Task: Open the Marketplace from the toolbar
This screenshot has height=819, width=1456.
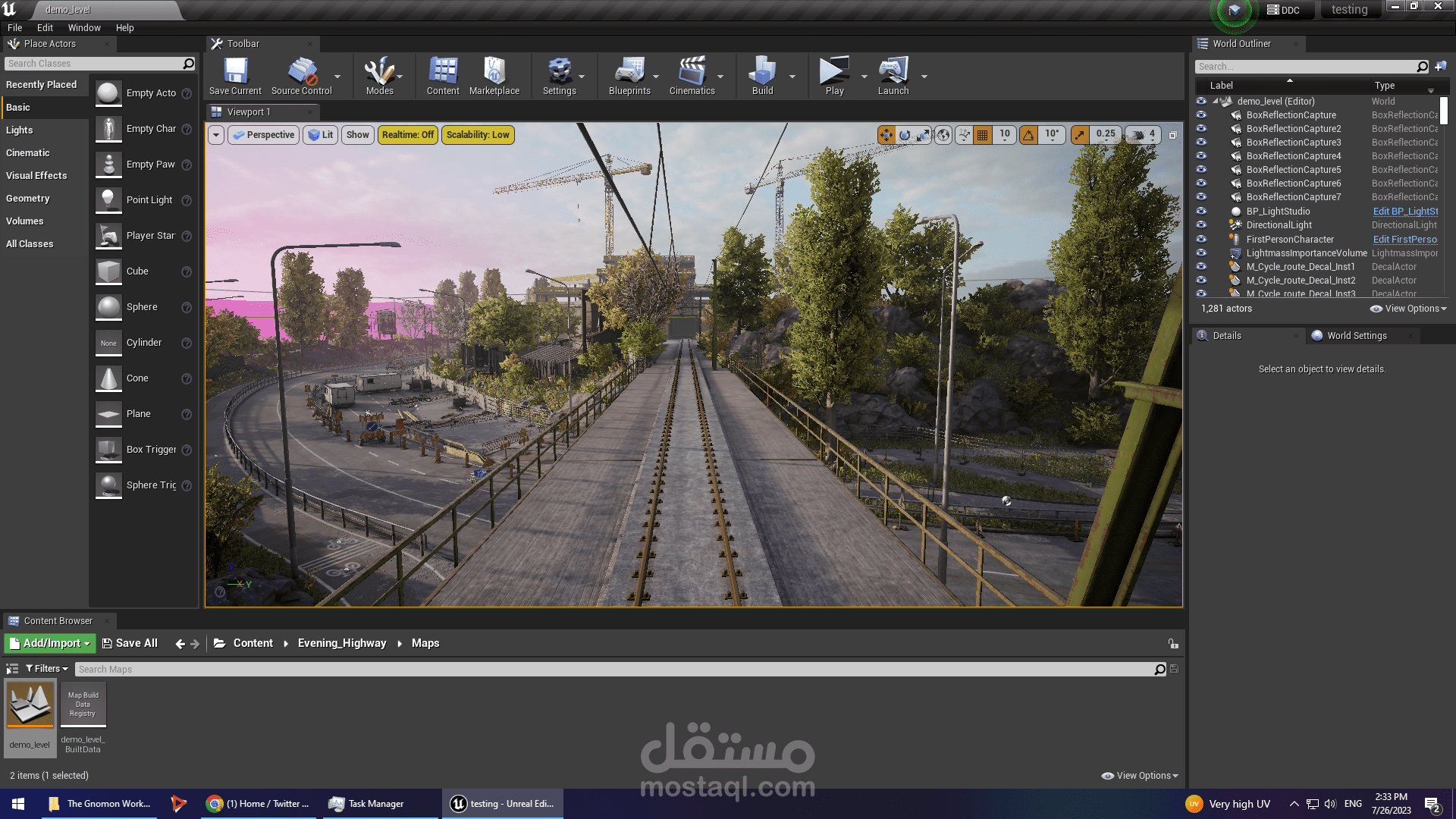Action: point(494,76)
